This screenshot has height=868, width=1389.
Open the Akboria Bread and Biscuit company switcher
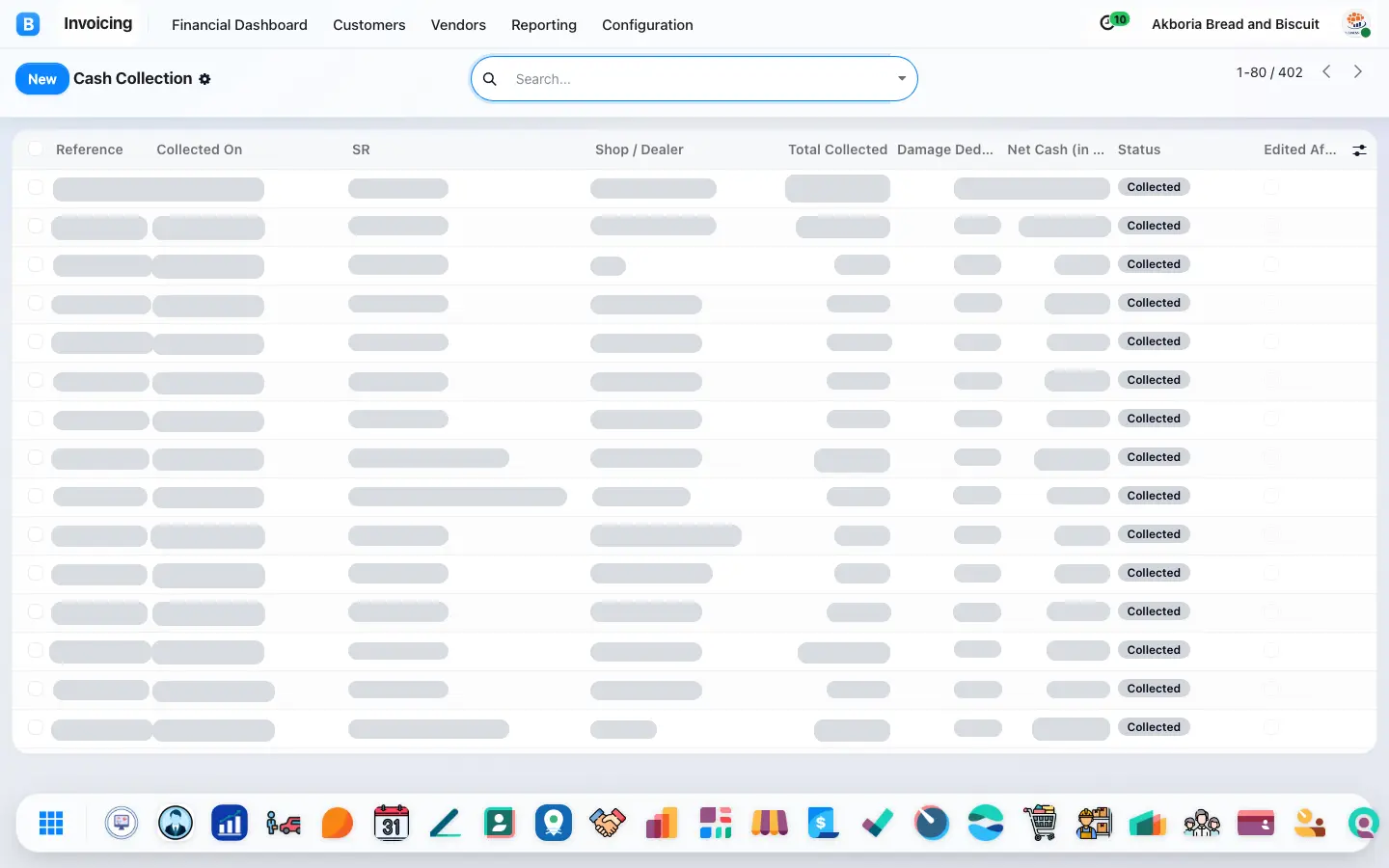pos(1236,24)
